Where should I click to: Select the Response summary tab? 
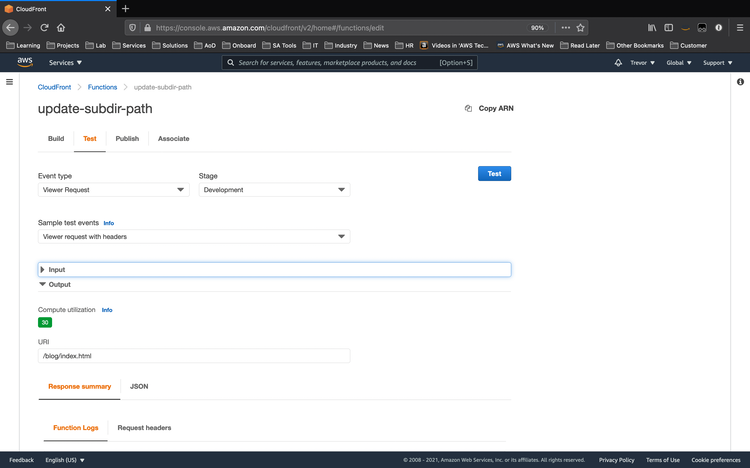[79, 386]
